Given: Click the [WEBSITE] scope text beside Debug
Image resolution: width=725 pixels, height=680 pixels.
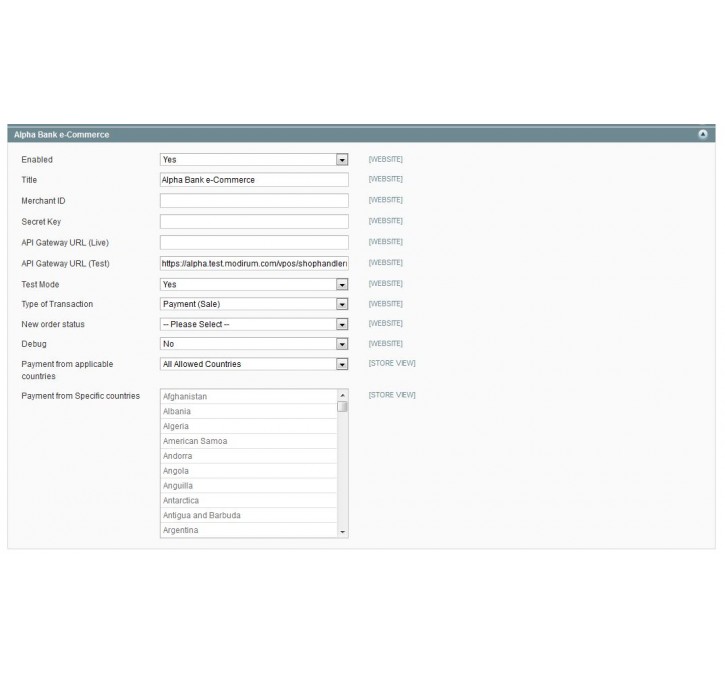Looking at the screenshot, I should point(386,343).
